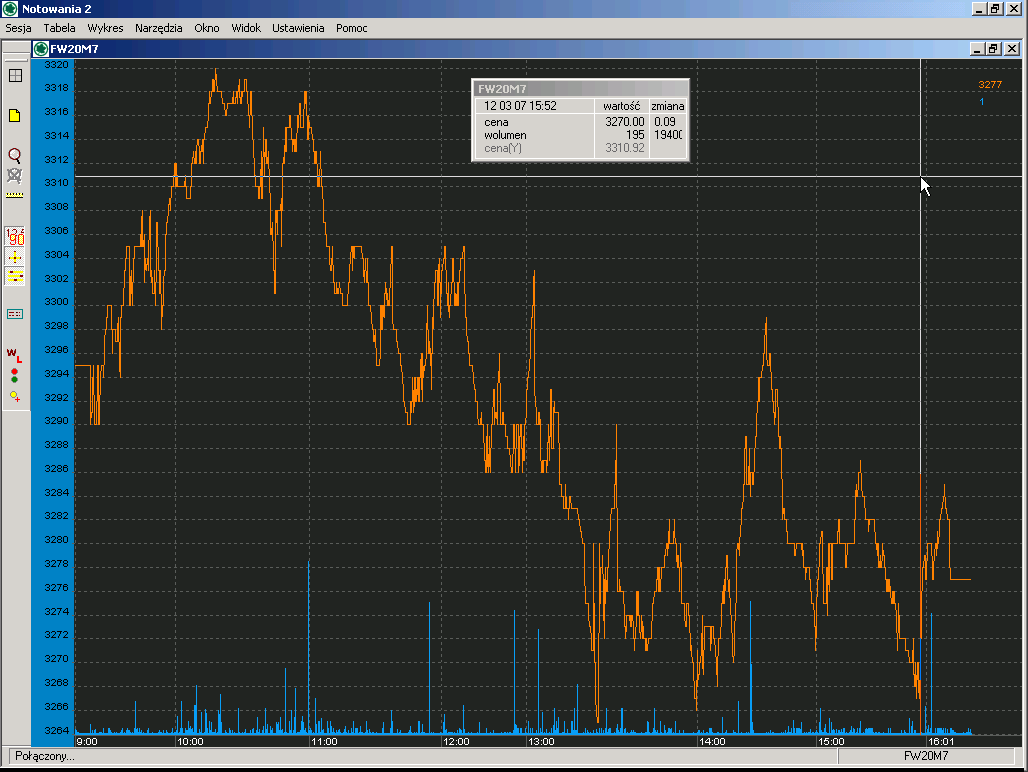
Task: Expand the Ustawienia menu
Action: [298, 28]
